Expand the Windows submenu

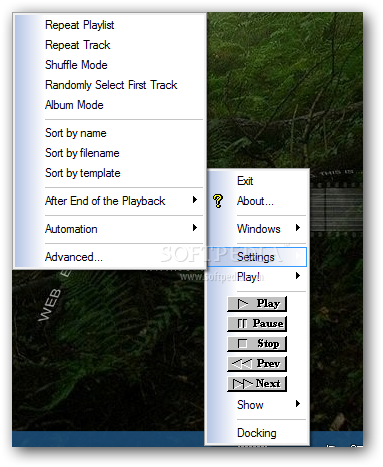[x=257, y=229]
